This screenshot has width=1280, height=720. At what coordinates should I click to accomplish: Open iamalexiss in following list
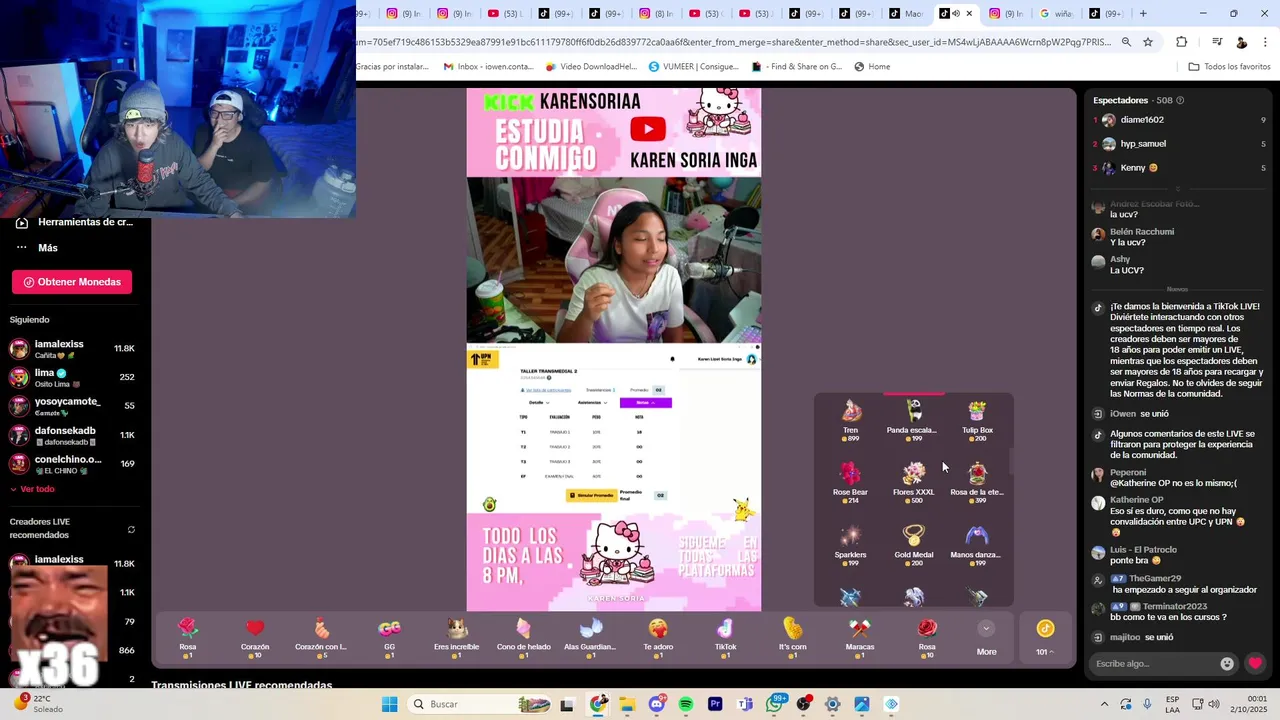72,348
